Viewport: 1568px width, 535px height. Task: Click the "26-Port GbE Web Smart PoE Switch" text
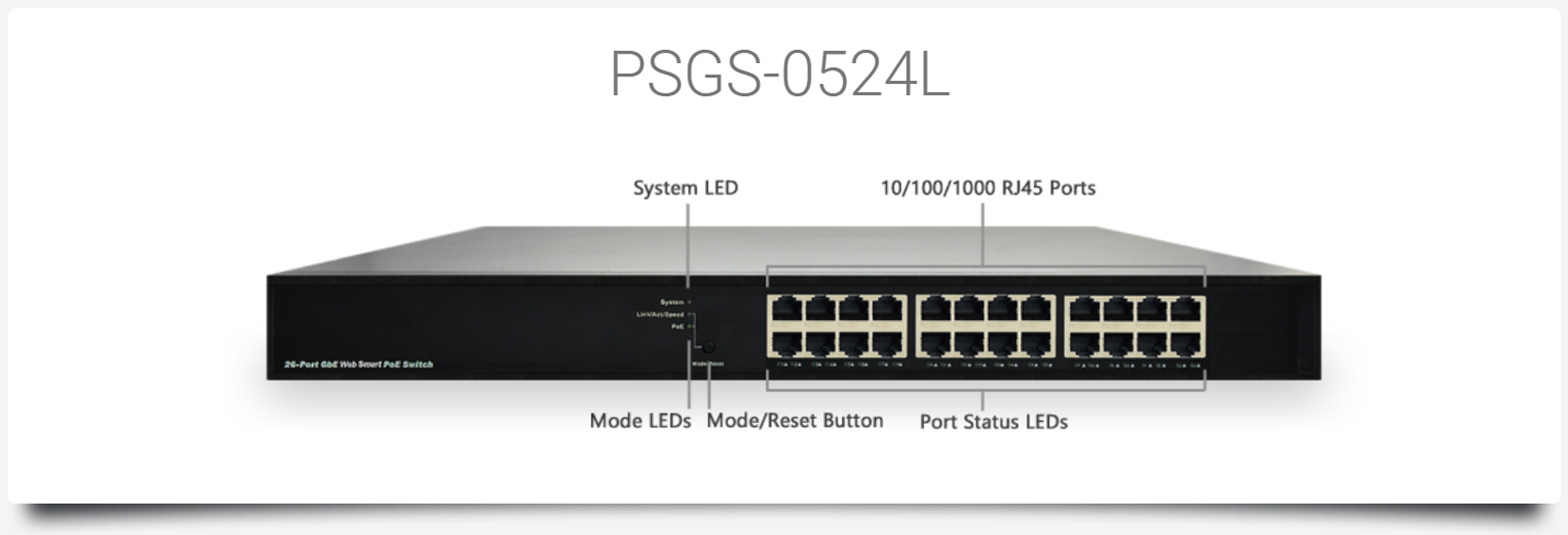(x=359, y=364)
